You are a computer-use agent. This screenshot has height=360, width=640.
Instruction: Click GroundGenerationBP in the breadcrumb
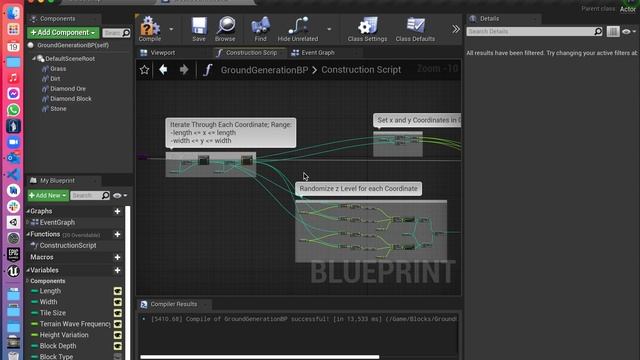pos(264,70)
